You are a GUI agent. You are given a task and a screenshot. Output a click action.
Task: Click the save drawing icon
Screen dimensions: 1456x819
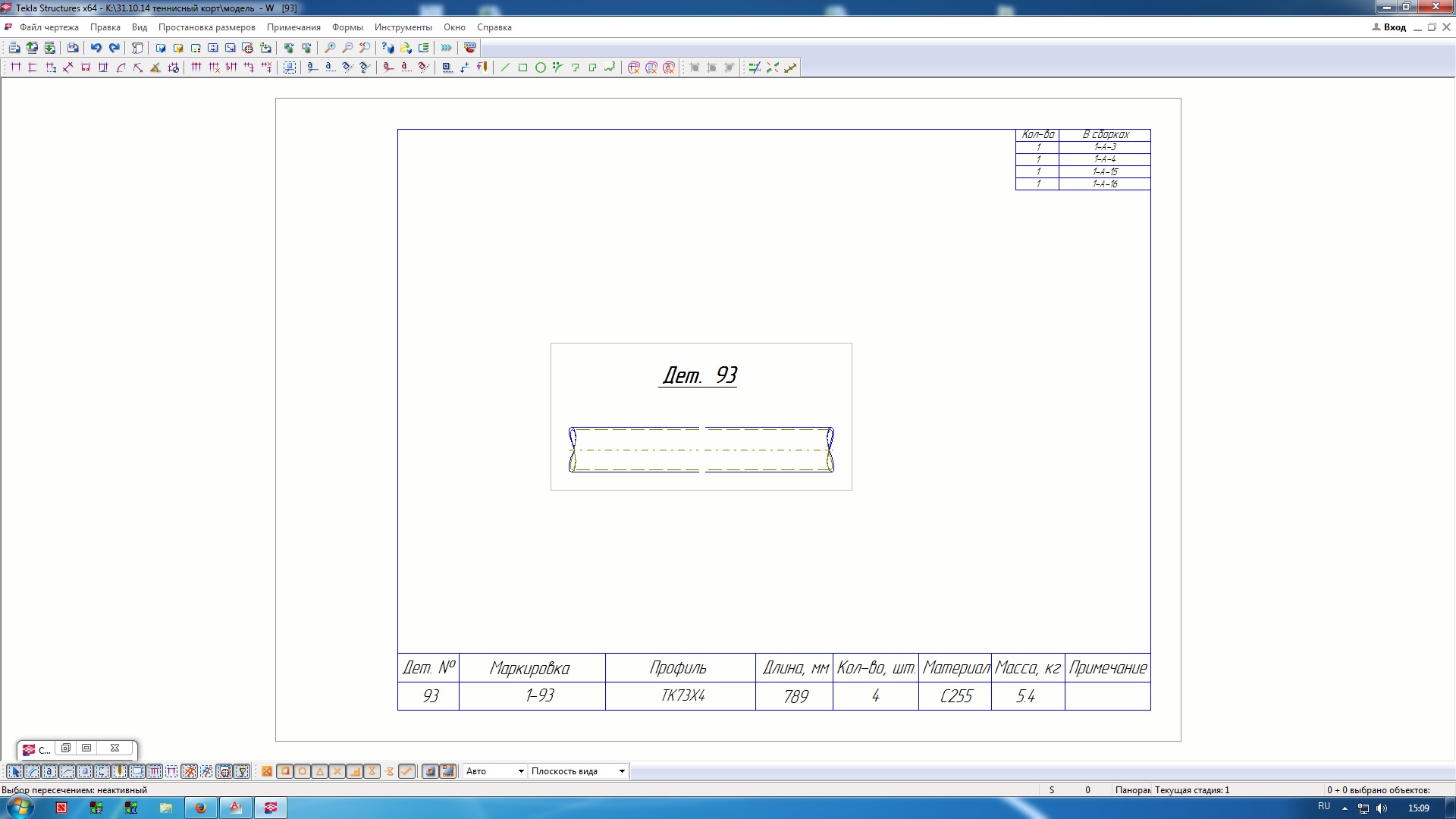[72, 48]
